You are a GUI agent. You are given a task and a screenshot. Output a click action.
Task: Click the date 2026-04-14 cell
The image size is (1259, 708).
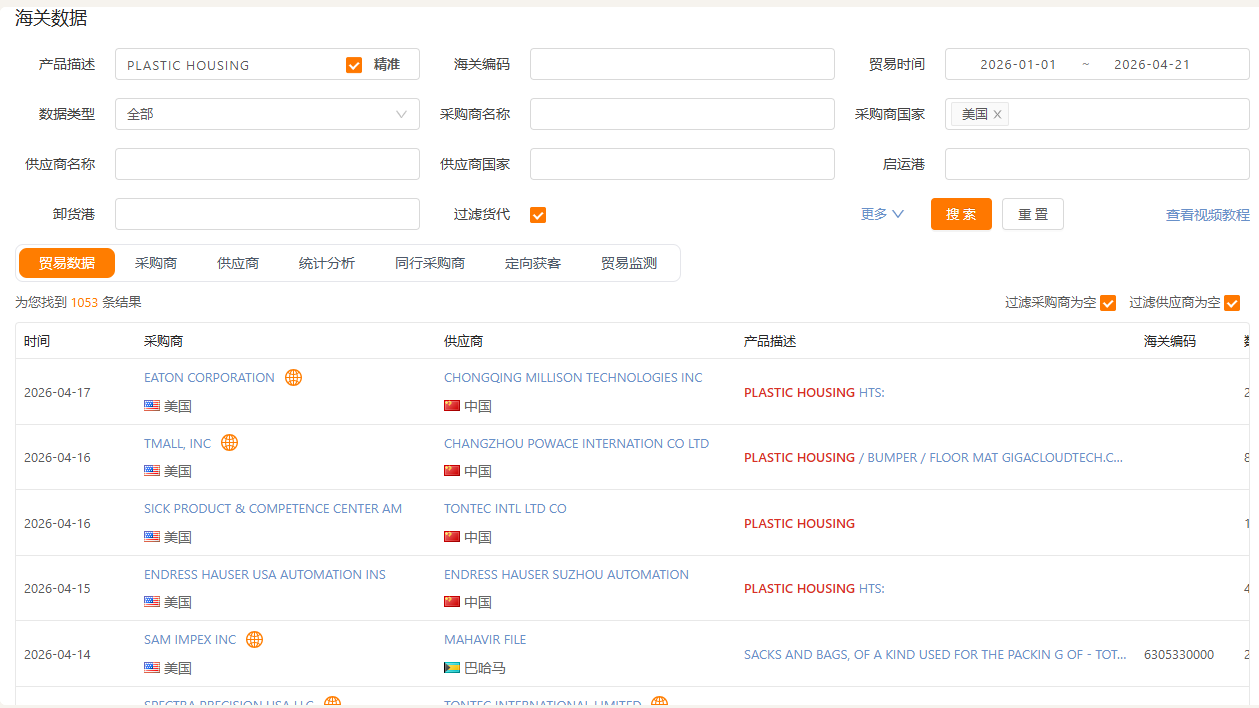(57, 654)
